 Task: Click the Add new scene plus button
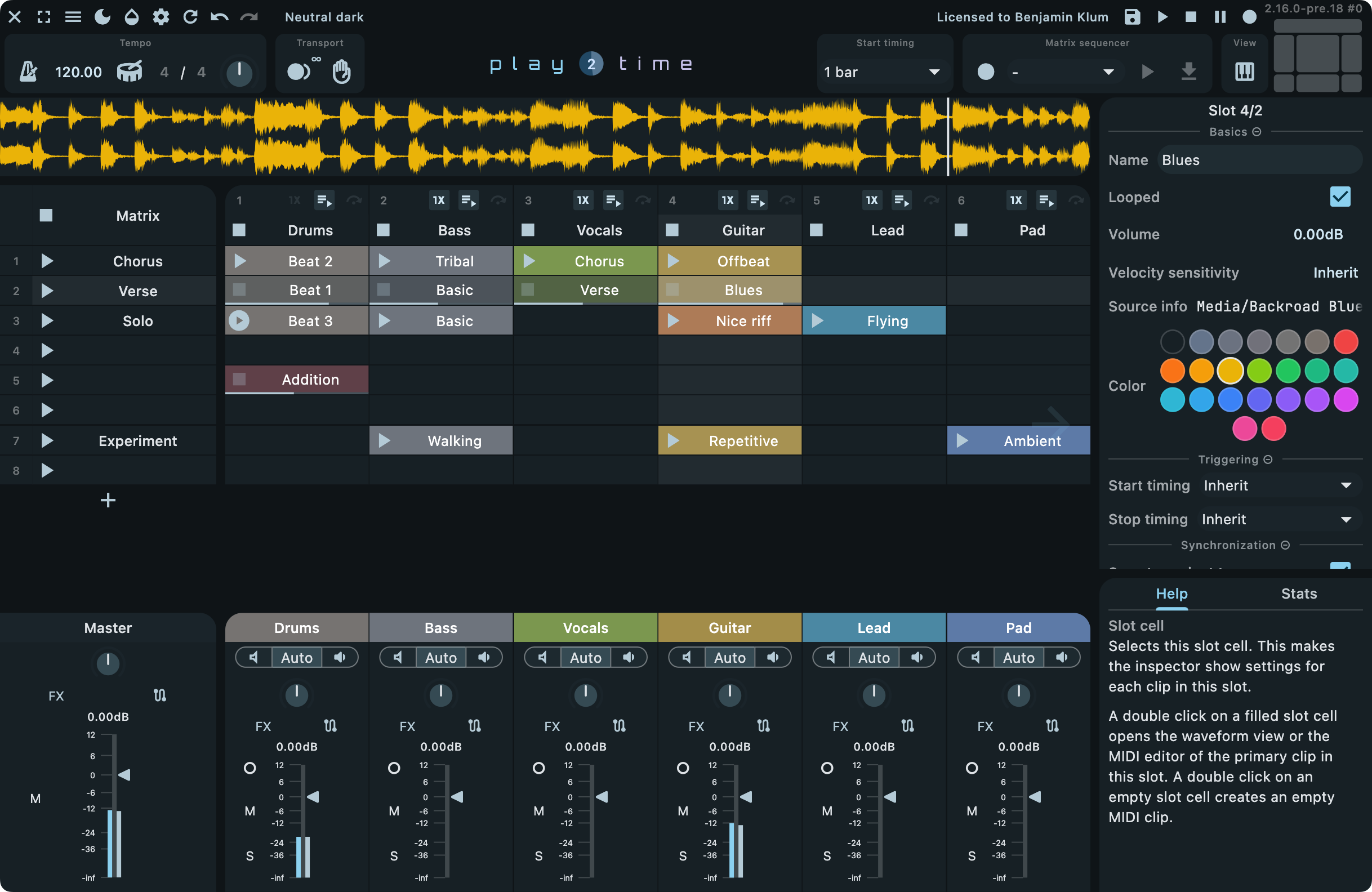click(x=108, y=500)
